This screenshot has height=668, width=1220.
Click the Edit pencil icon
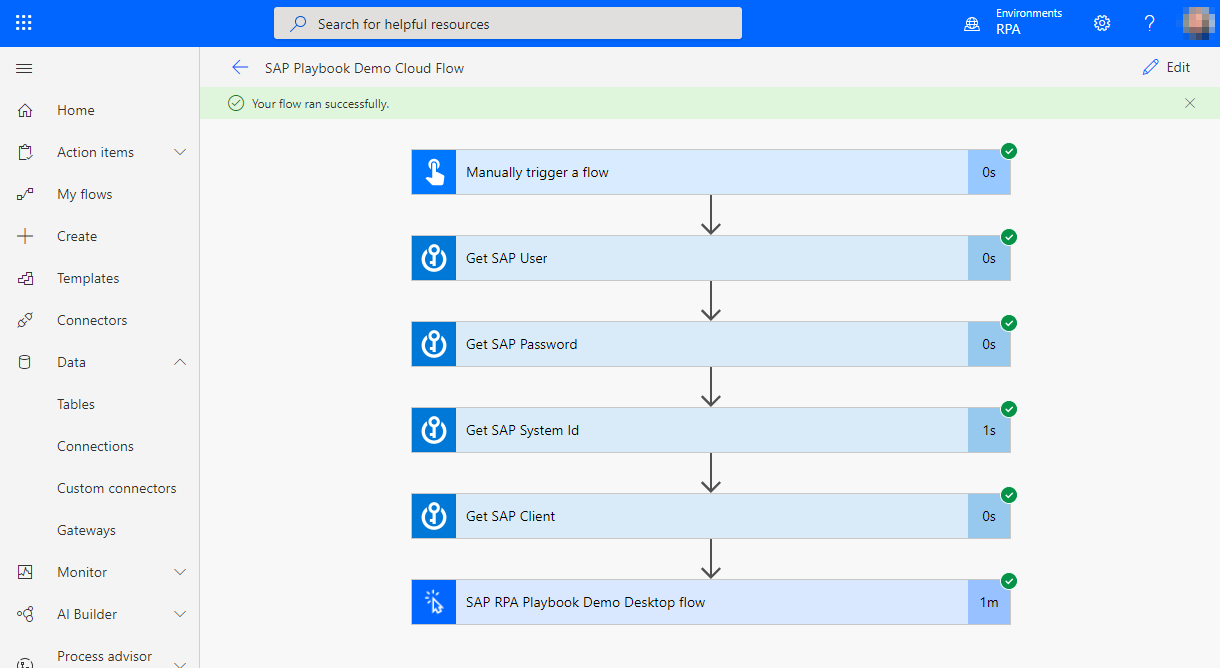[1151, 67]
